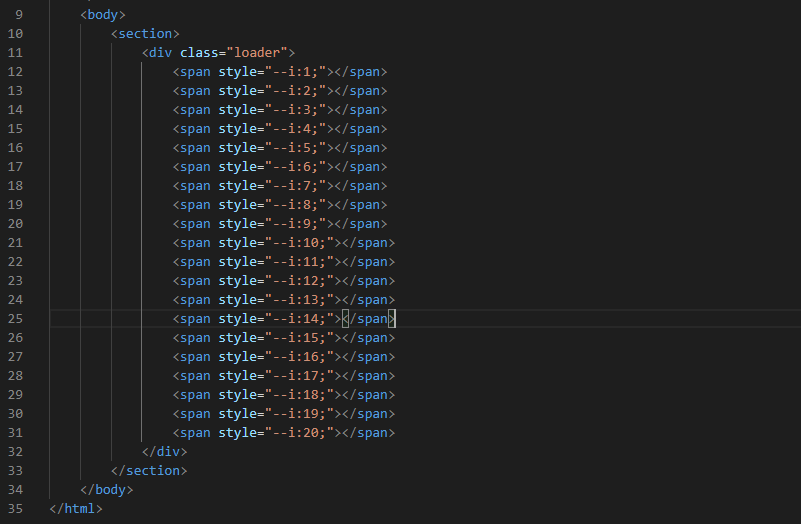Click the closing html tag

click(76, 509)
